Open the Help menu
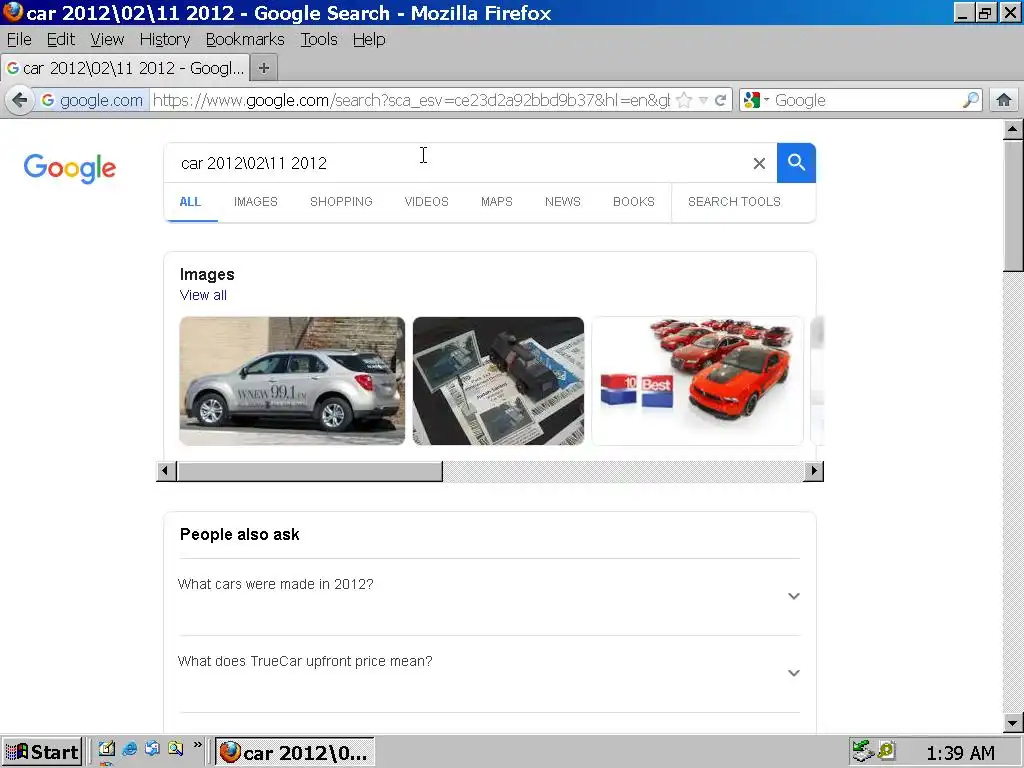The width and height of the screenshot is (1024, 768). coord(369,39)
